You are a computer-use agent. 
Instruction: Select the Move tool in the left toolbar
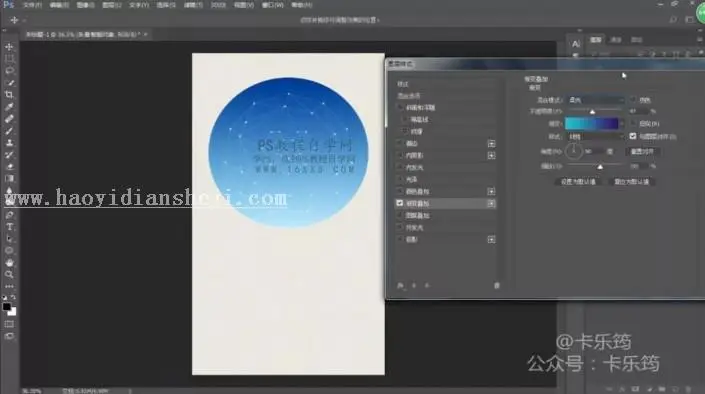(9, 47)
